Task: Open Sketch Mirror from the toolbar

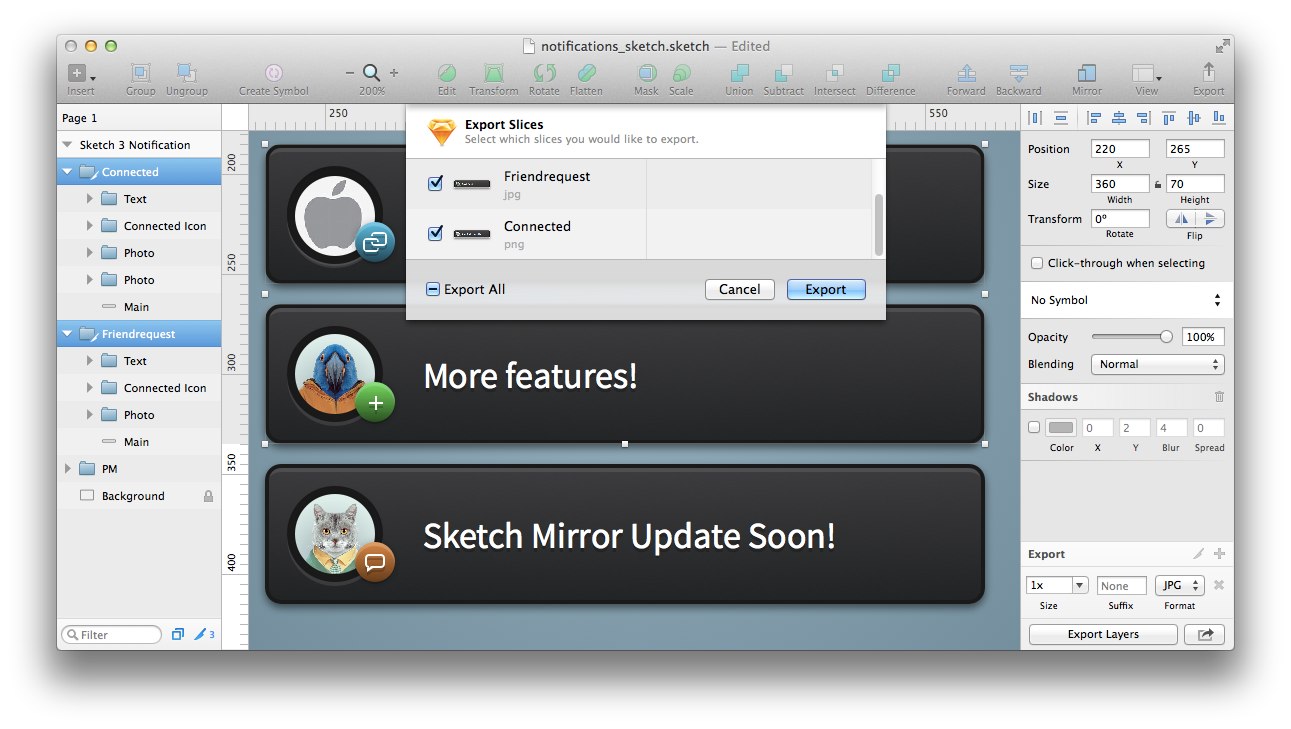Action: pyautogui.click(x=1087, y=73)
